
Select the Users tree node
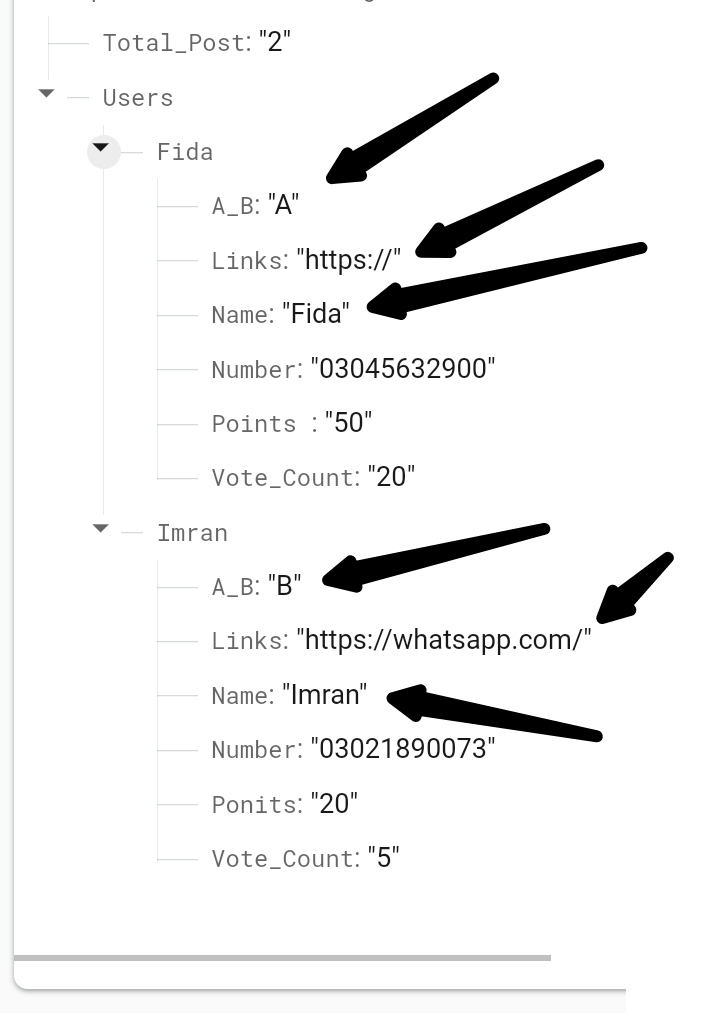click(136, 97)
